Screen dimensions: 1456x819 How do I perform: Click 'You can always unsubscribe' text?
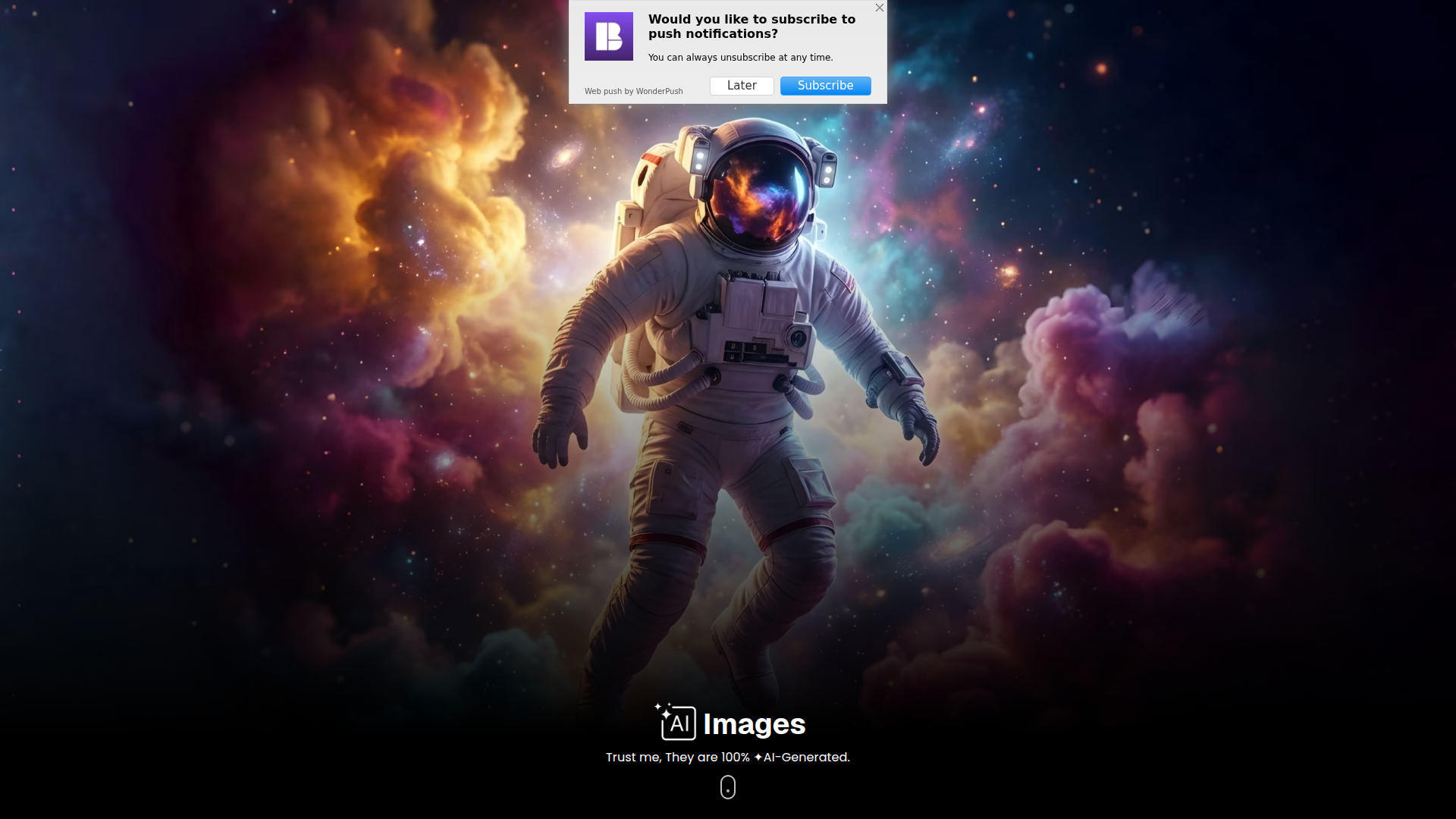click(740, 58)
